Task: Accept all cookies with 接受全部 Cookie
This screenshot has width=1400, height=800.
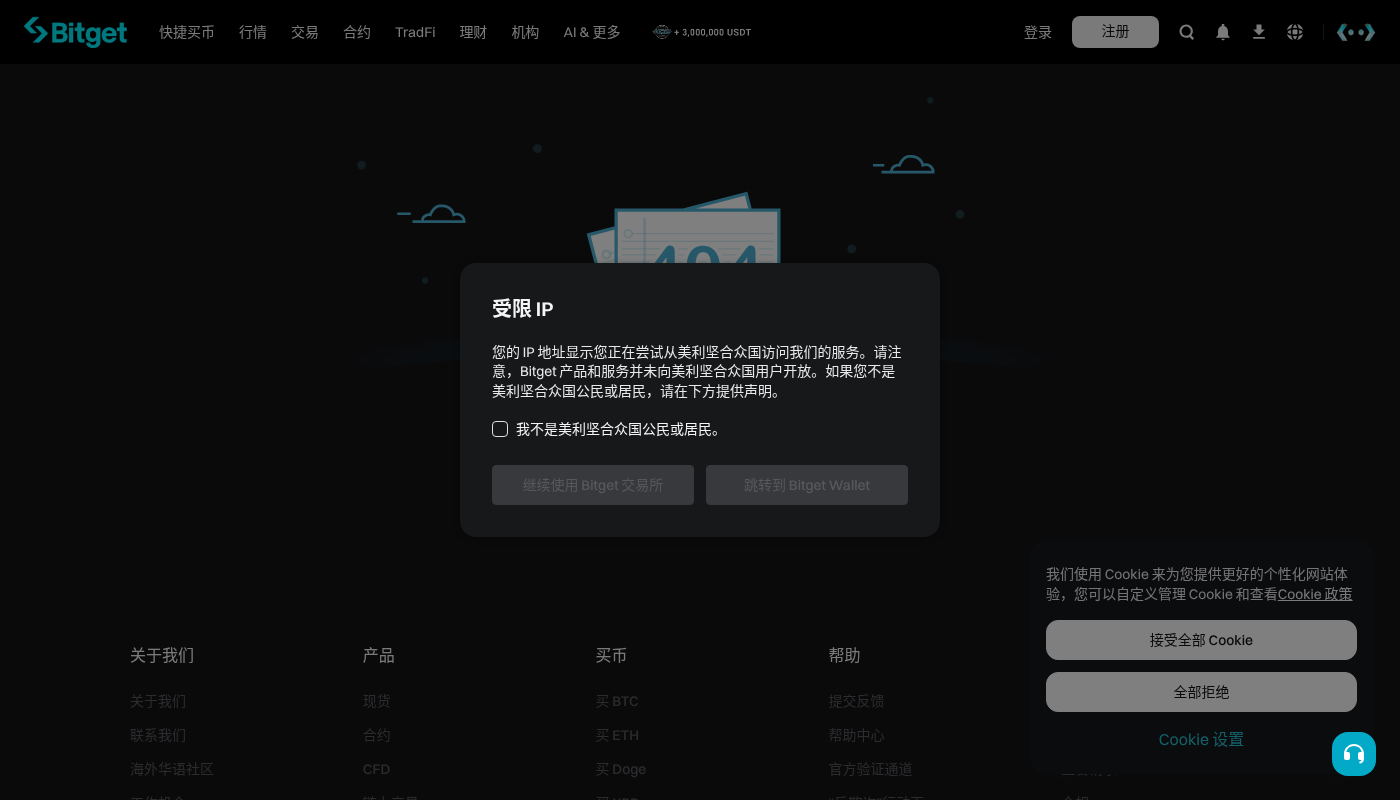Action: 1201,640
